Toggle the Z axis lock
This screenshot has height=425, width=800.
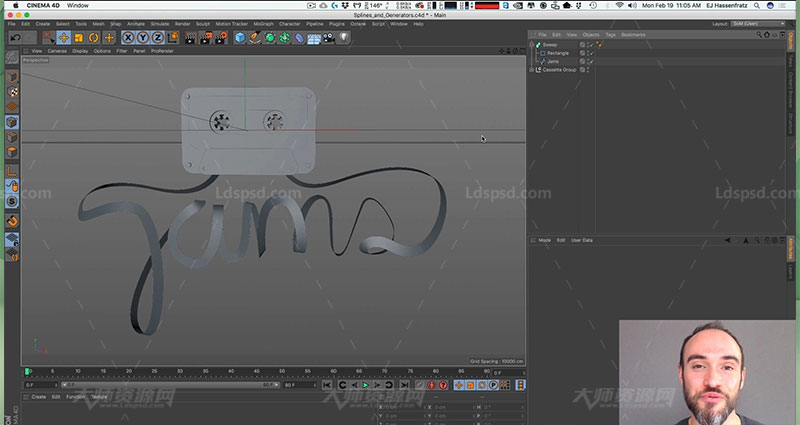click(158, 37)
